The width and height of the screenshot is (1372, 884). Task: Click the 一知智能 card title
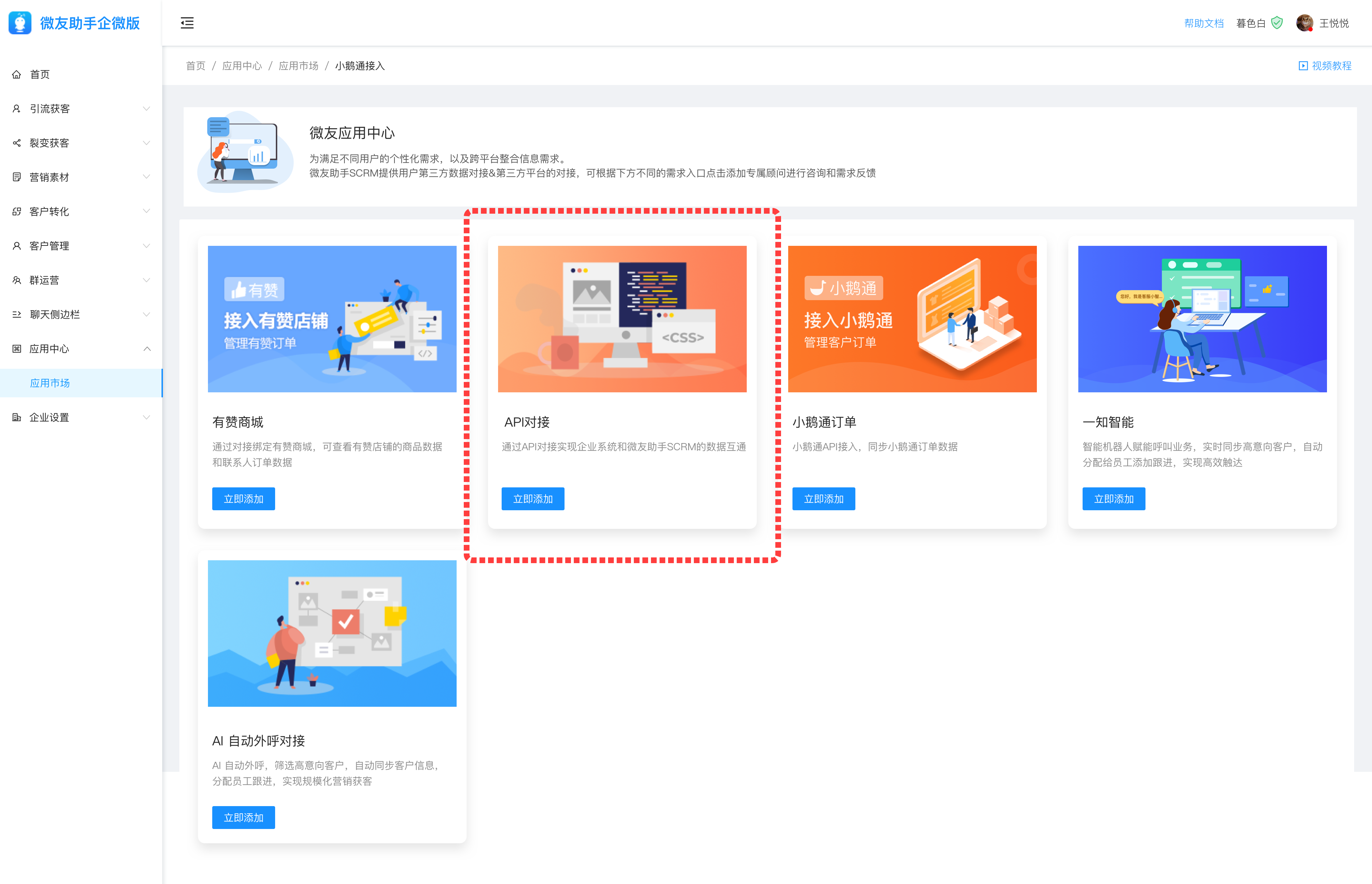pos(1108,422)
